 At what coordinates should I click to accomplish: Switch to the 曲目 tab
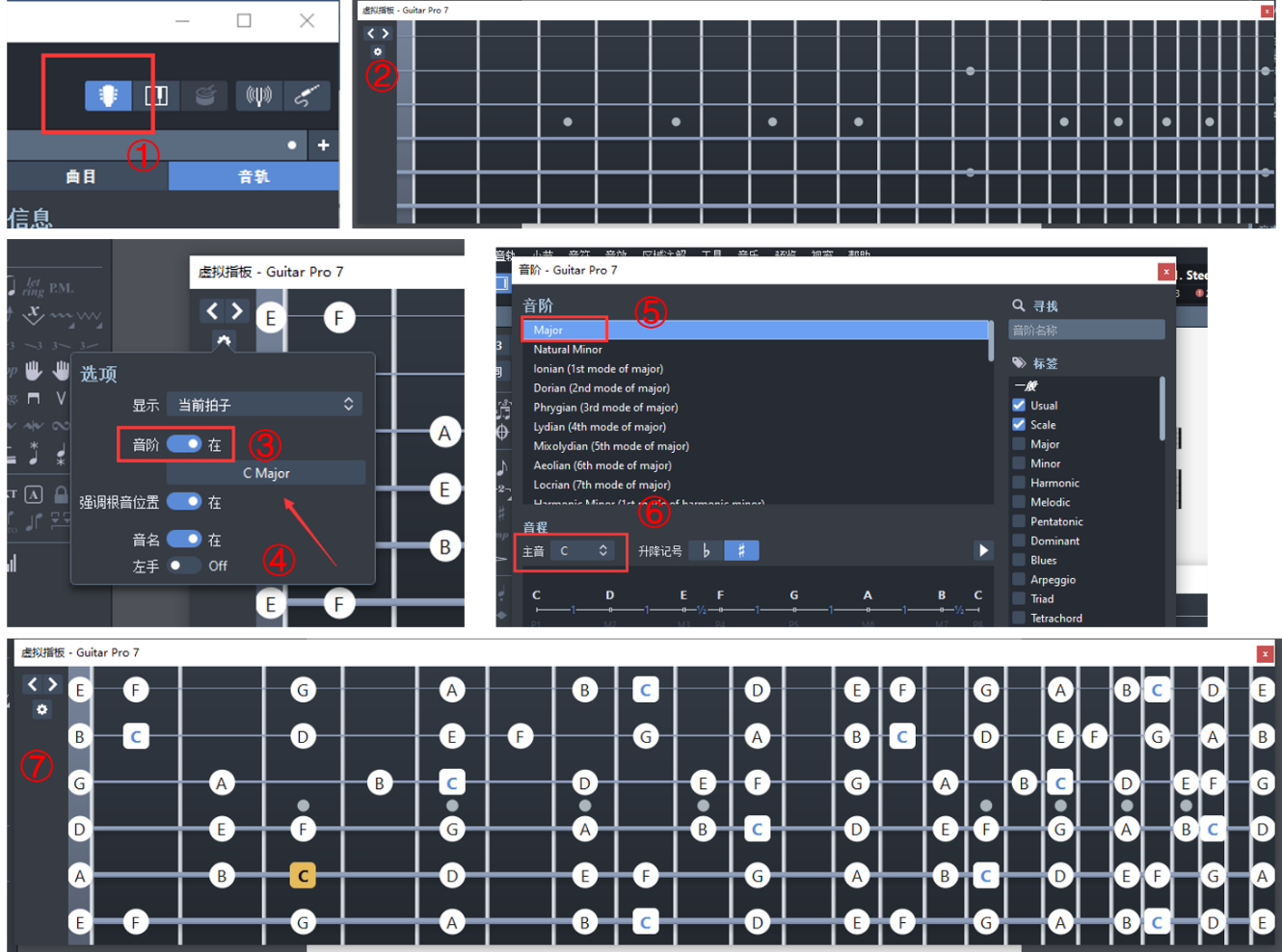(x=81, y=176)
